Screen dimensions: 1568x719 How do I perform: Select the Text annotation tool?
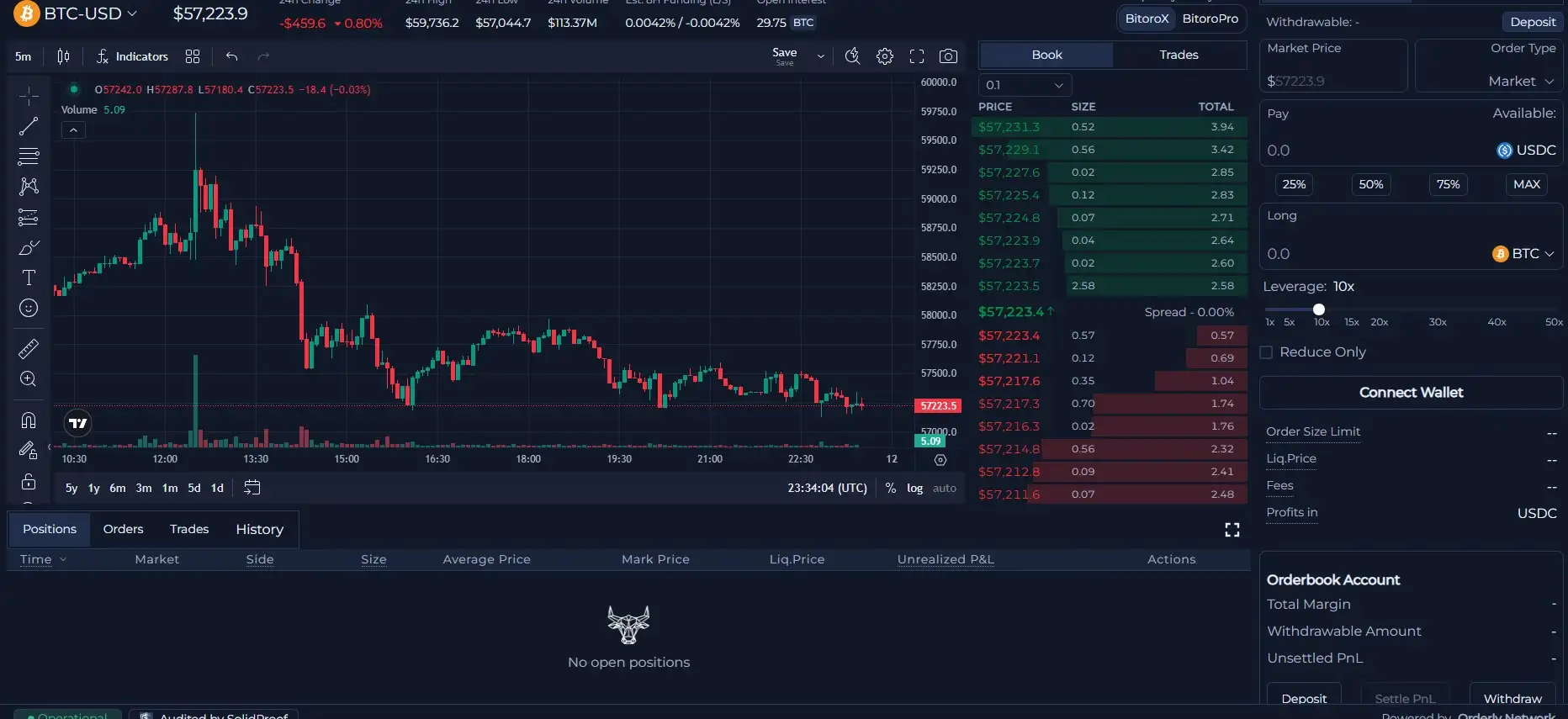pos(29,278)
